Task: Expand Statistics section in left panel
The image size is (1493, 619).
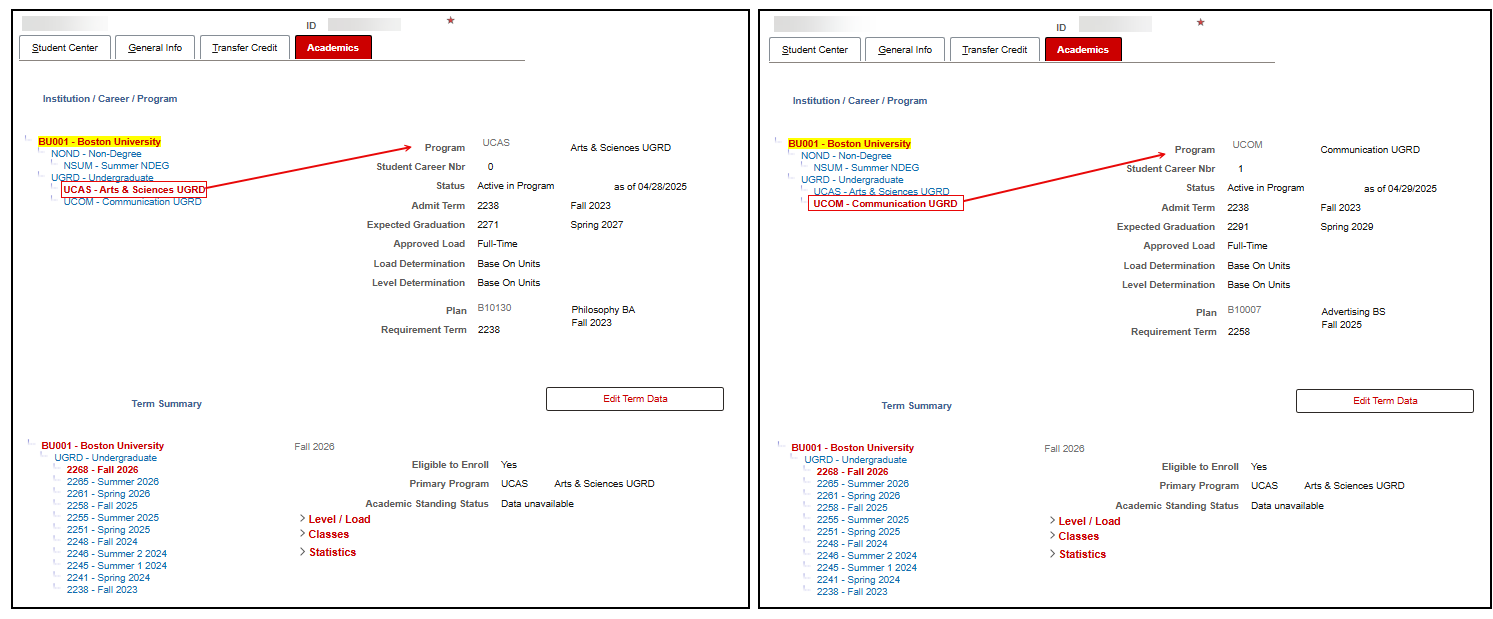Action: point(332,552)
